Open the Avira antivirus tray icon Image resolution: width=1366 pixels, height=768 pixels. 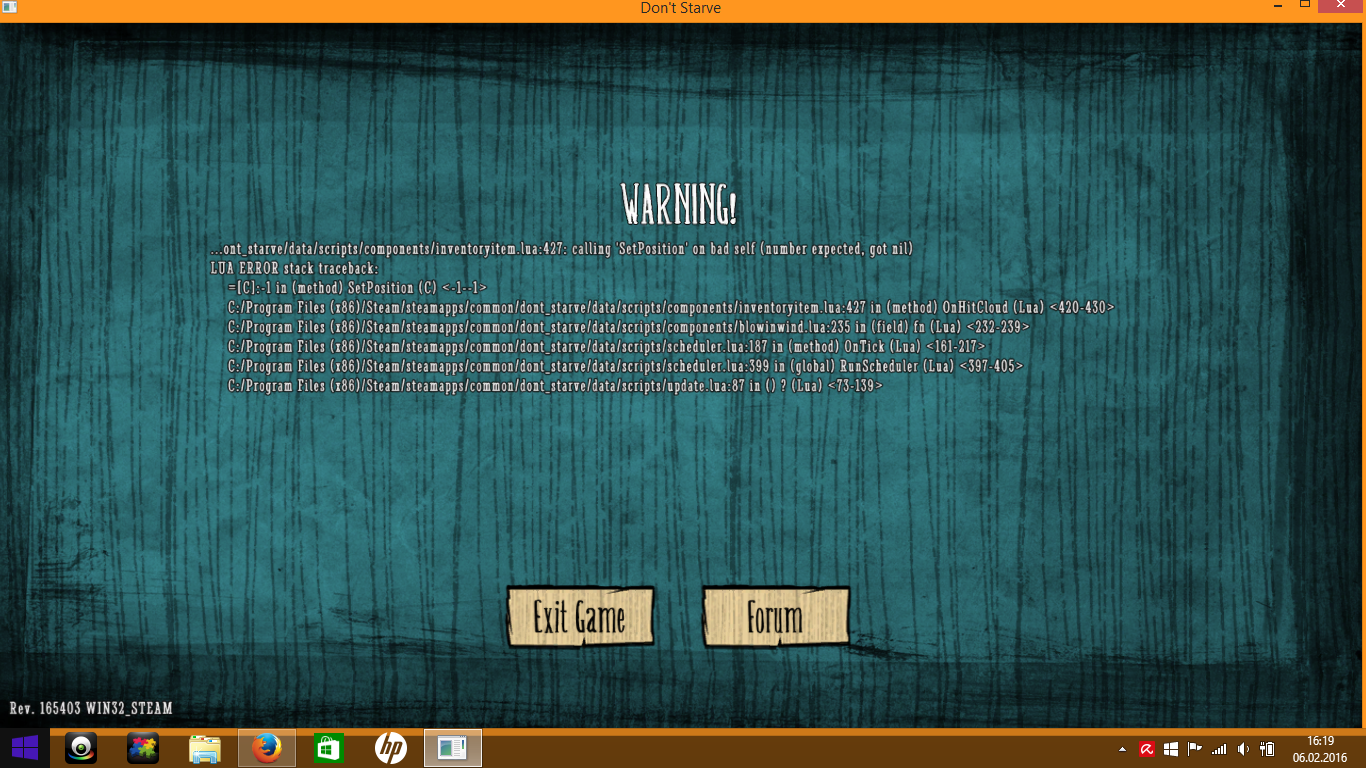pyautogui.click(x=1148, y=749)
